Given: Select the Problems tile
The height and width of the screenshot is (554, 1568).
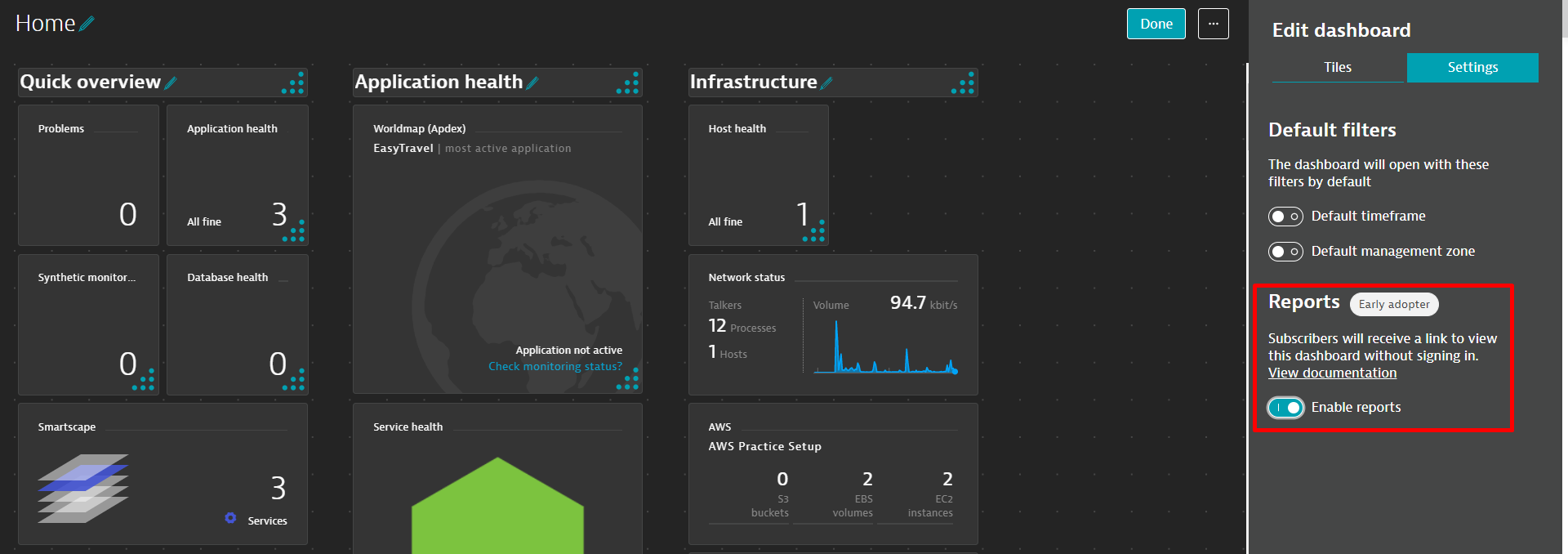Looking at the screenshot, I should click(88, 175).
